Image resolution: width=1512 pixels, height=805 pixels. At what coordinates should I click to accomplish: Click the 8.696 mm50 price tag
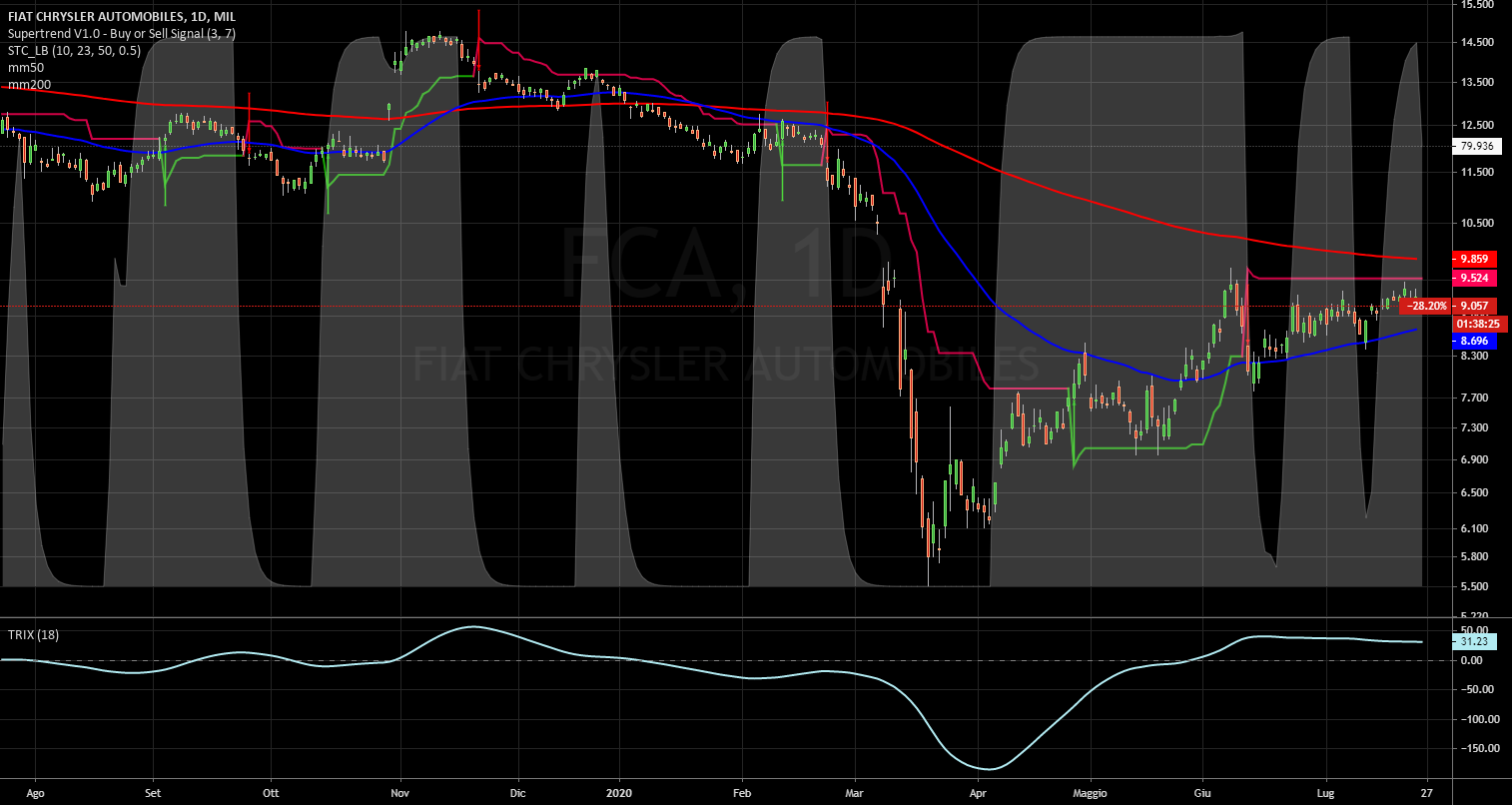[1475, 341]
